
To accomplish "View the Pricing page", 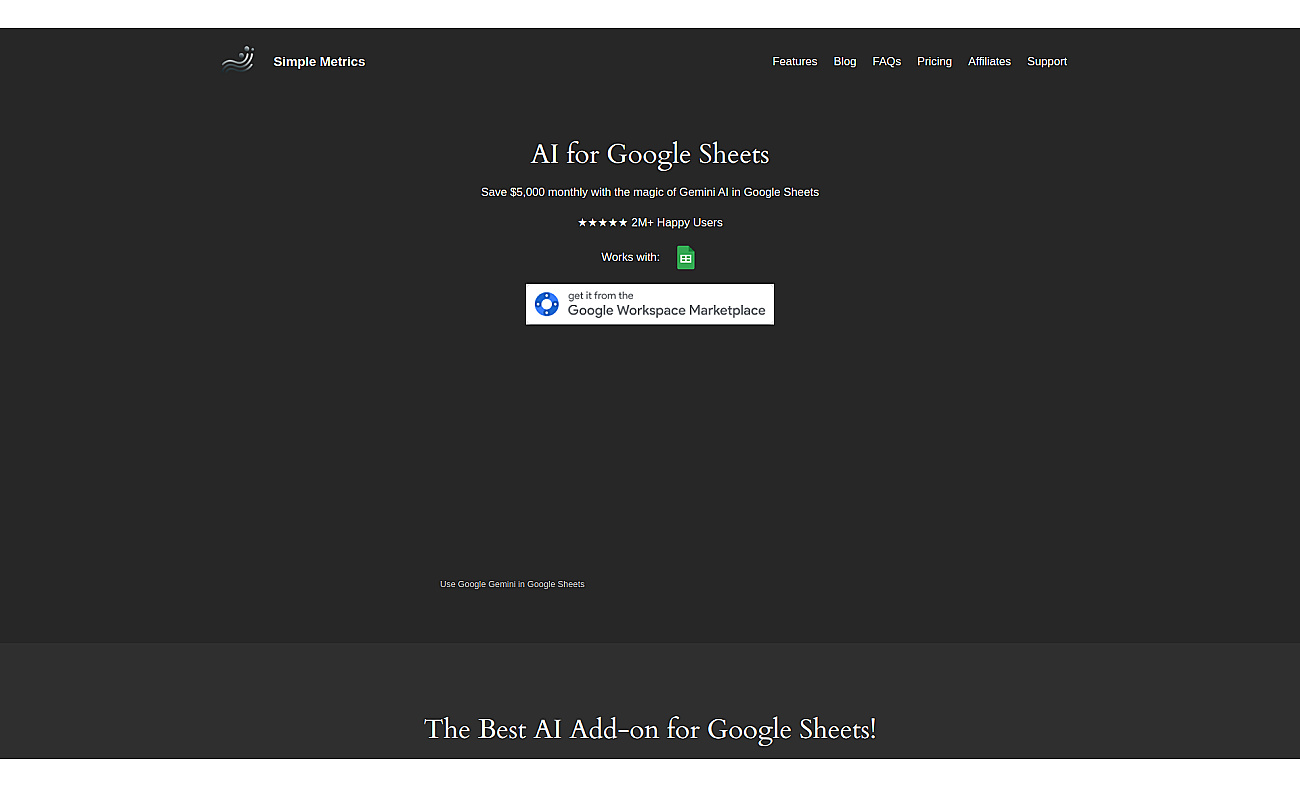I will 935,62.
